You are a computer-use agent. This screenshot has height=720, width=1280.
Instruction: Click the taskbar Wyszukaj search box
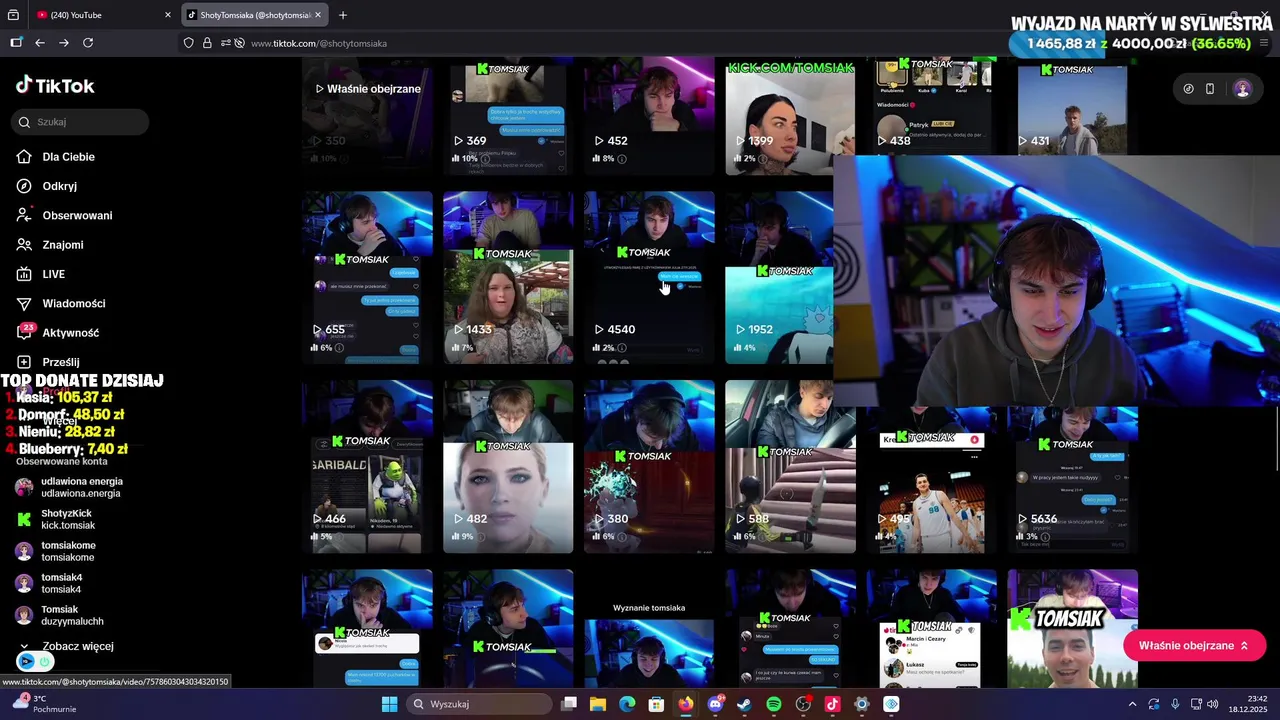pyautogui.click(x=478, y=704)
